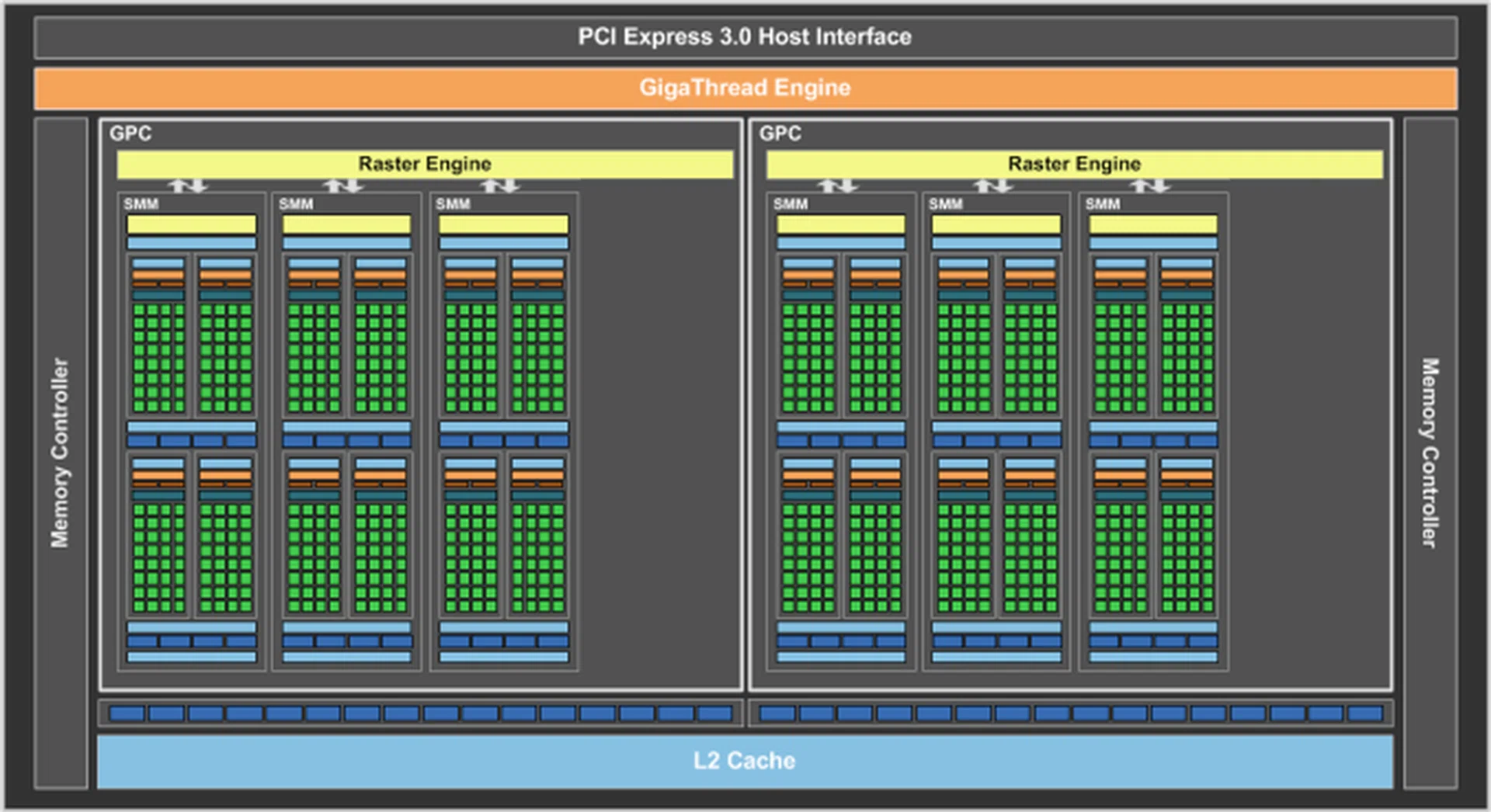Click the L2 Cache block

(745, 761)
